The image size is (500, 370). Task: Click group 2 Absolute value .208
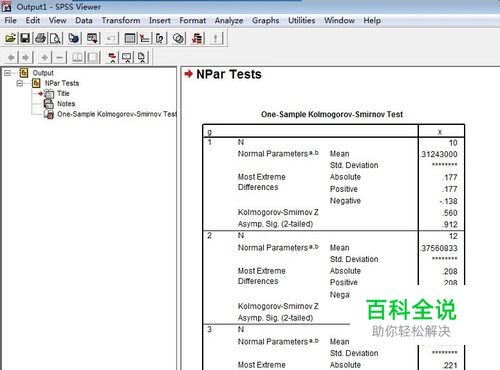click(x=450, y=271)
